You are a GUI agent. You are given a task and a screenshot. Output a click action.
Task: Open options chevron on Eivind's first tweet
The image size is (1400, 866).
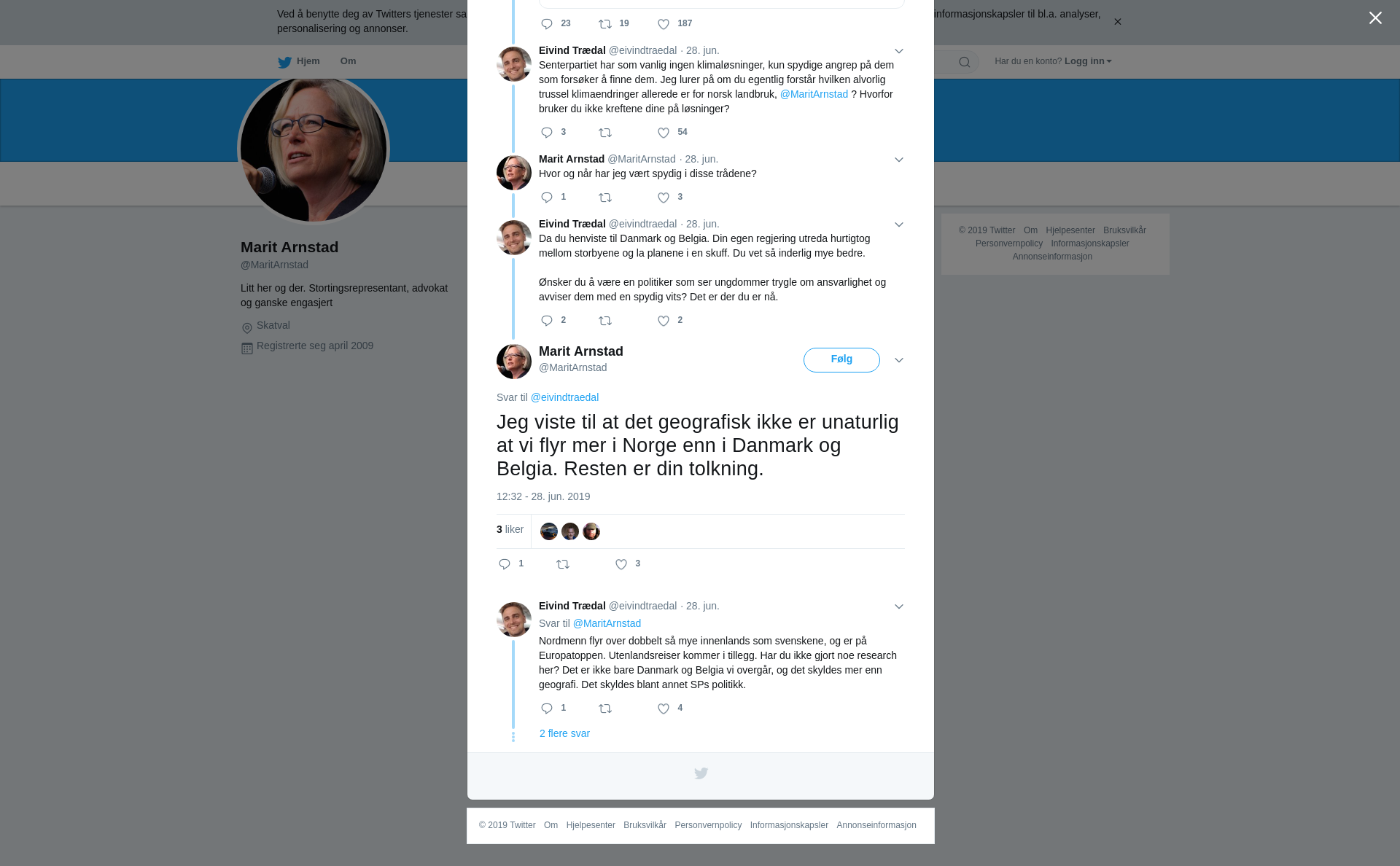pyautogui.click(x=899, y=51)
